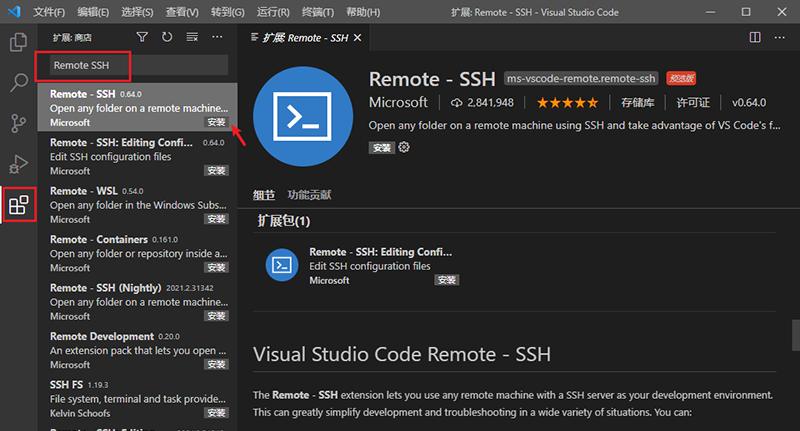Select Remote - WSL in extension list
This screenshot has height=431, width=800.
[138, 205]
